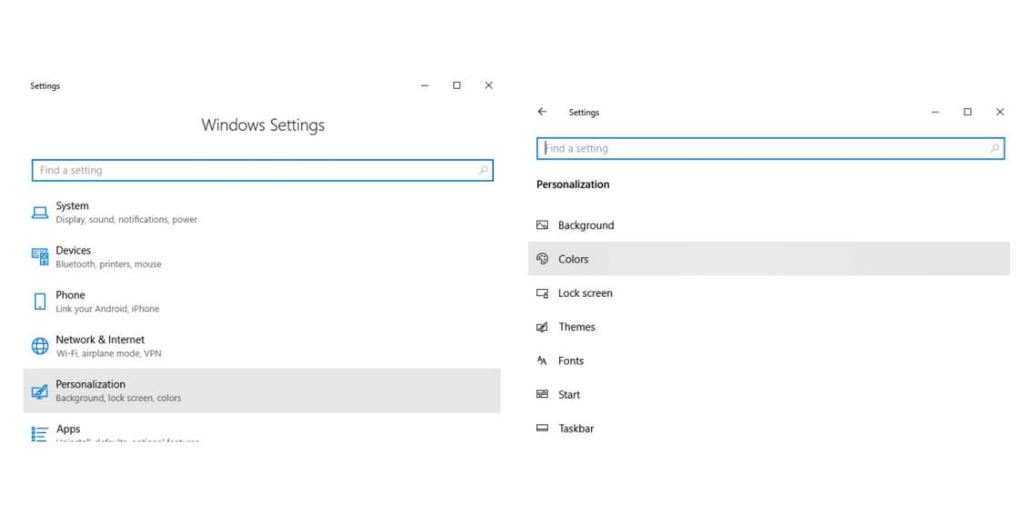This screenshot has height=530, width=1027.
Task: Click the Phone icon
Action: [40, 301]
